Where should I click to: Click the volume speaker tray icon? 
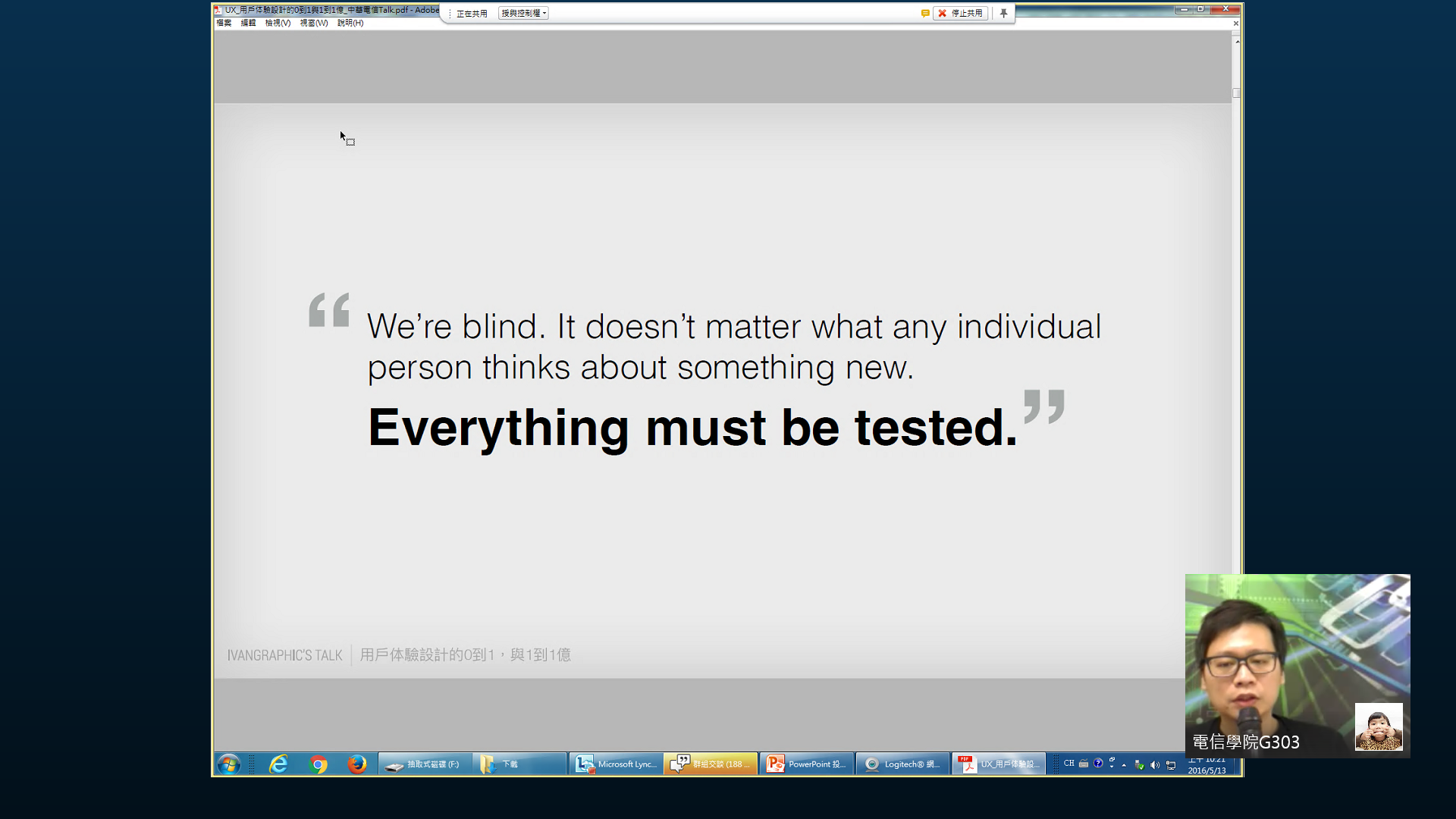1155,764
